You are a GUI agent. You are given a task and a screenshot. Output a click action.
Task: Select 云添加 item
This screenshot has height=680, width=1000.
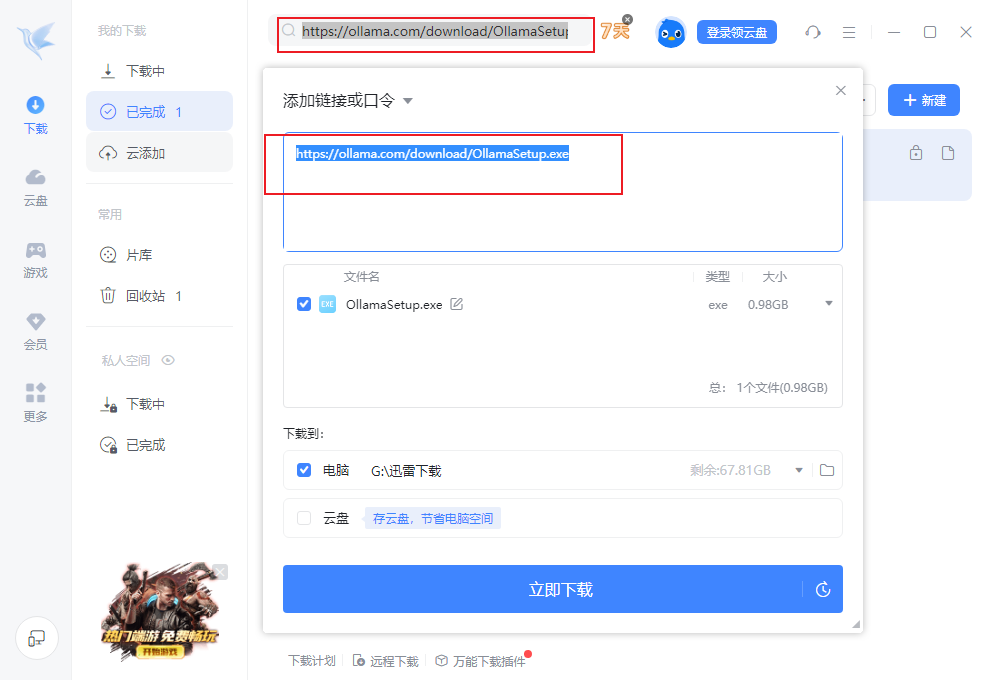click(159, 153)
